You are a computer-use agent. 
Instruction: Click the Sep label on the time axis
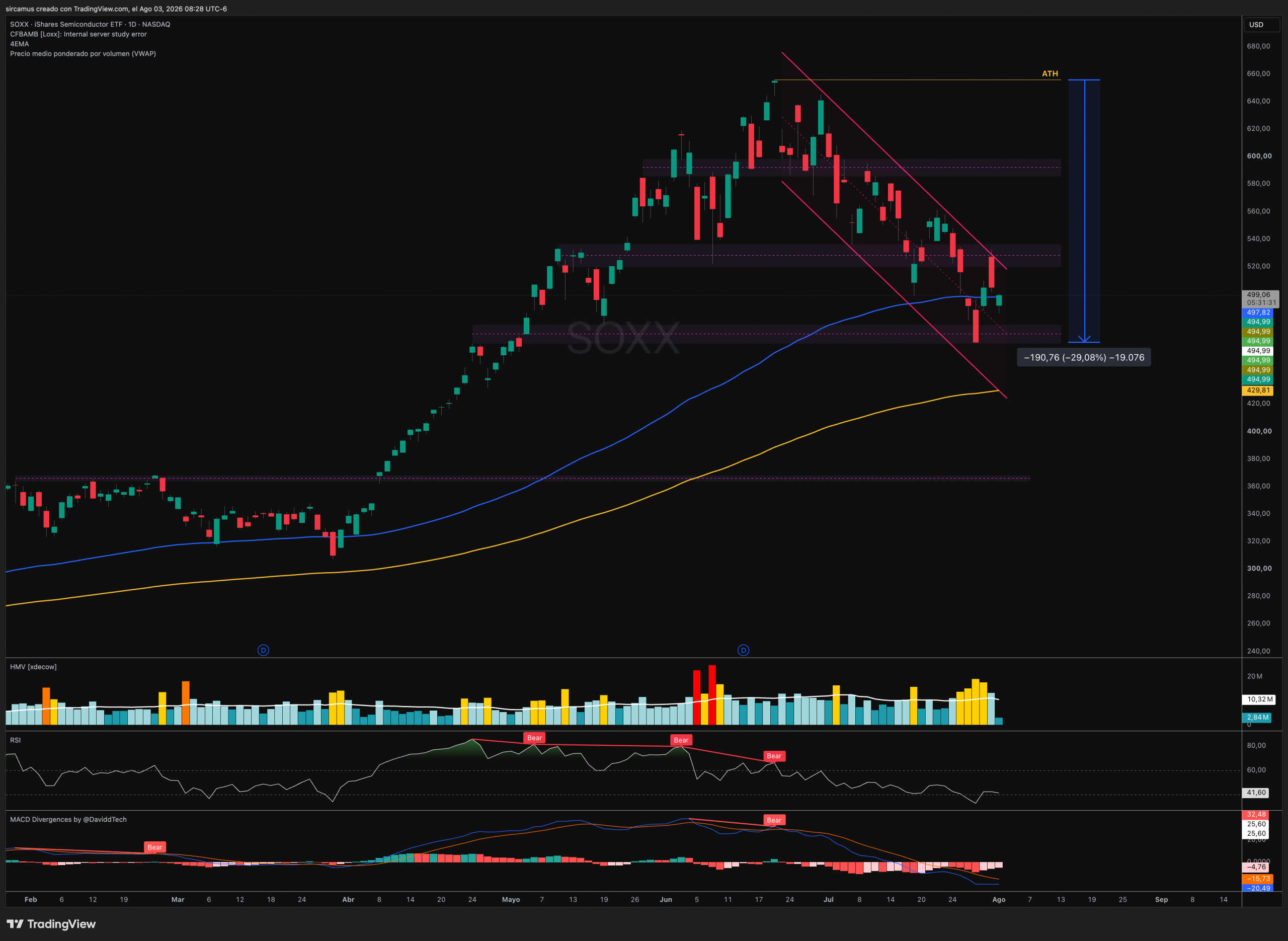tap(1161, 899)
